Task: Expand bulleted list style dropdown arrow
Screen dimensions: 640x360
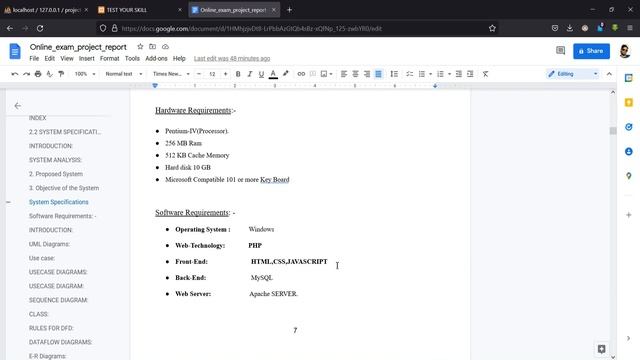Action: pyautogui.click(x=430, y=74)
